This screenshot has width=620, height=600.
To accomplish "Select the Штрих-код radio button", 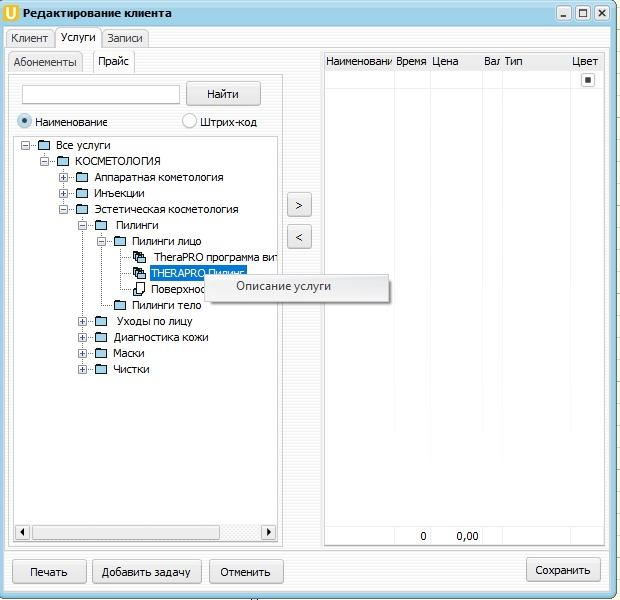I will (x=189, y=121).
